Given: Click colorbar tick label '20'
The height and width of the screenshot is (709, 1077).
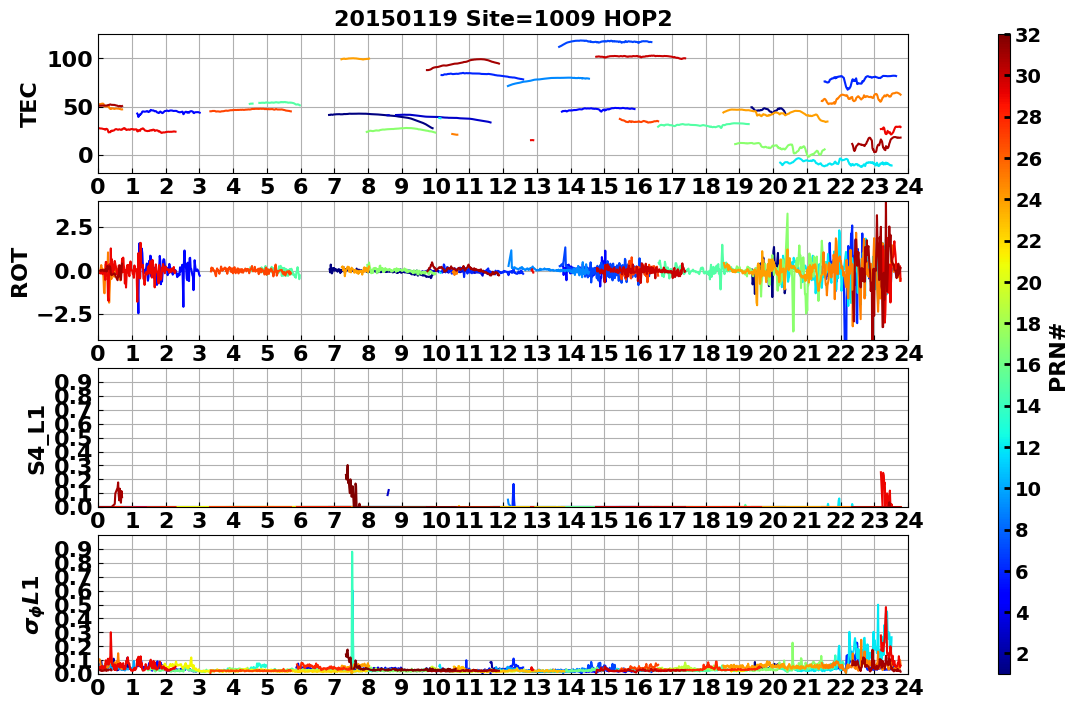Looking at the screenshot, I should pyautogui.click(x=1028, y=282).
